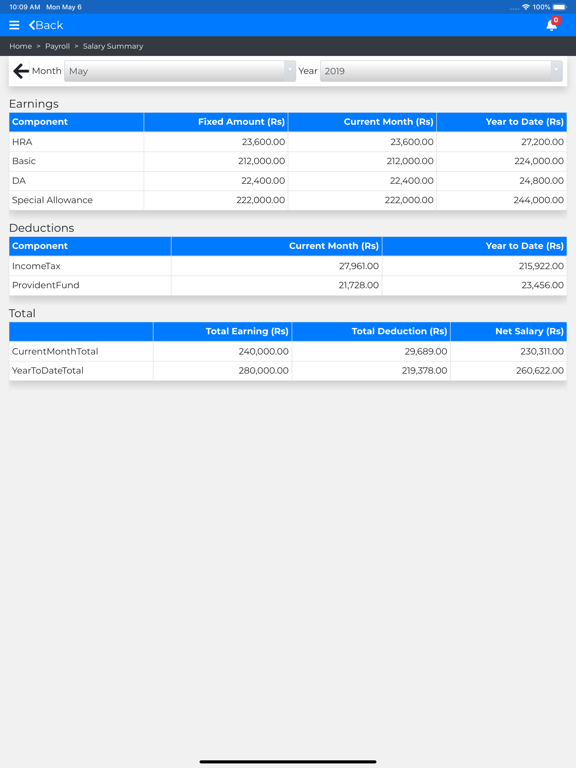Select the IncomeTax row label
This screenshot has width=576, height=768.
tap(36, 266)
